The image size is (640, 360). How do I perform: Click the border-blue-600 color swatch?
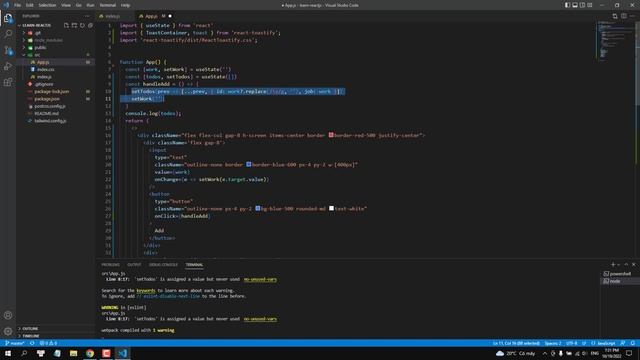coord(249,164)
